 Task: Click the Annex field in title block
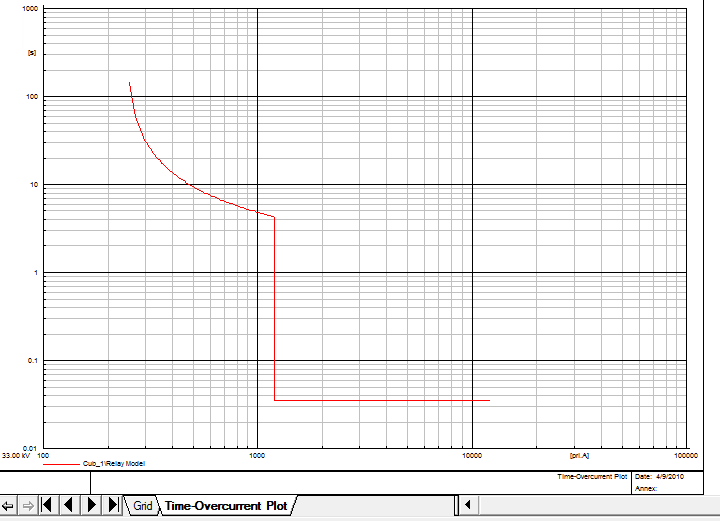646,488
